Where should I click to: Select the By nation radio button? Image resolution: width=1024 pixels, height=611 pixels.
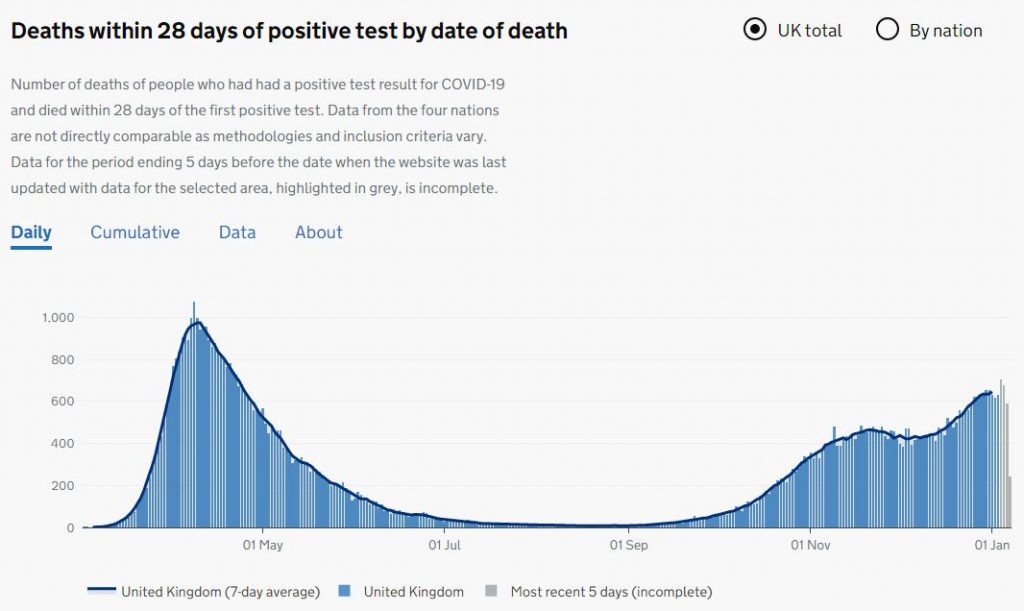pyautogui.click(x=887, y=30)
